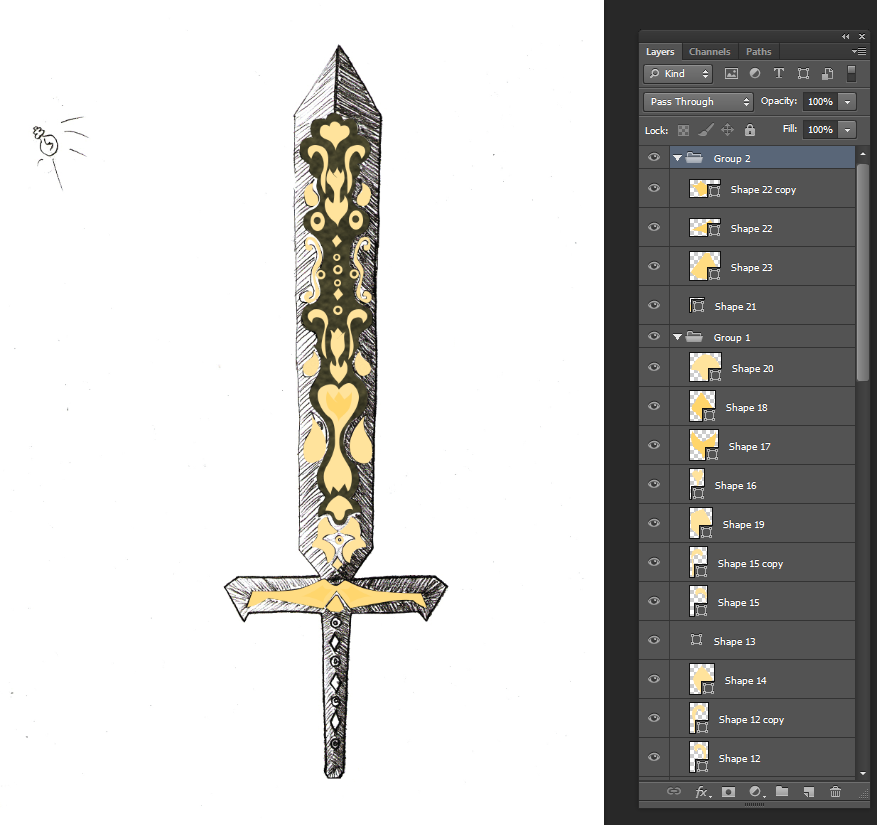
Task: Click the Shape 20 layer thumbnail
Action: [705, 367]
